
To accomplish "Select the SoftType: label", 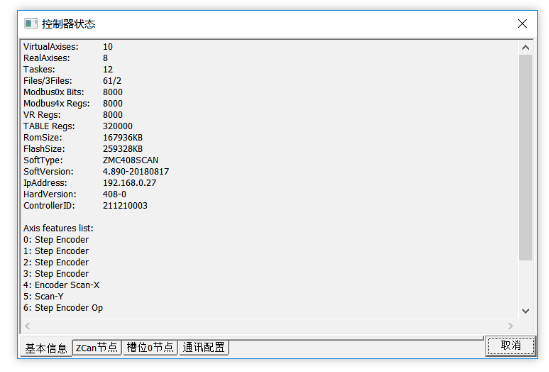I will [43, 160].
